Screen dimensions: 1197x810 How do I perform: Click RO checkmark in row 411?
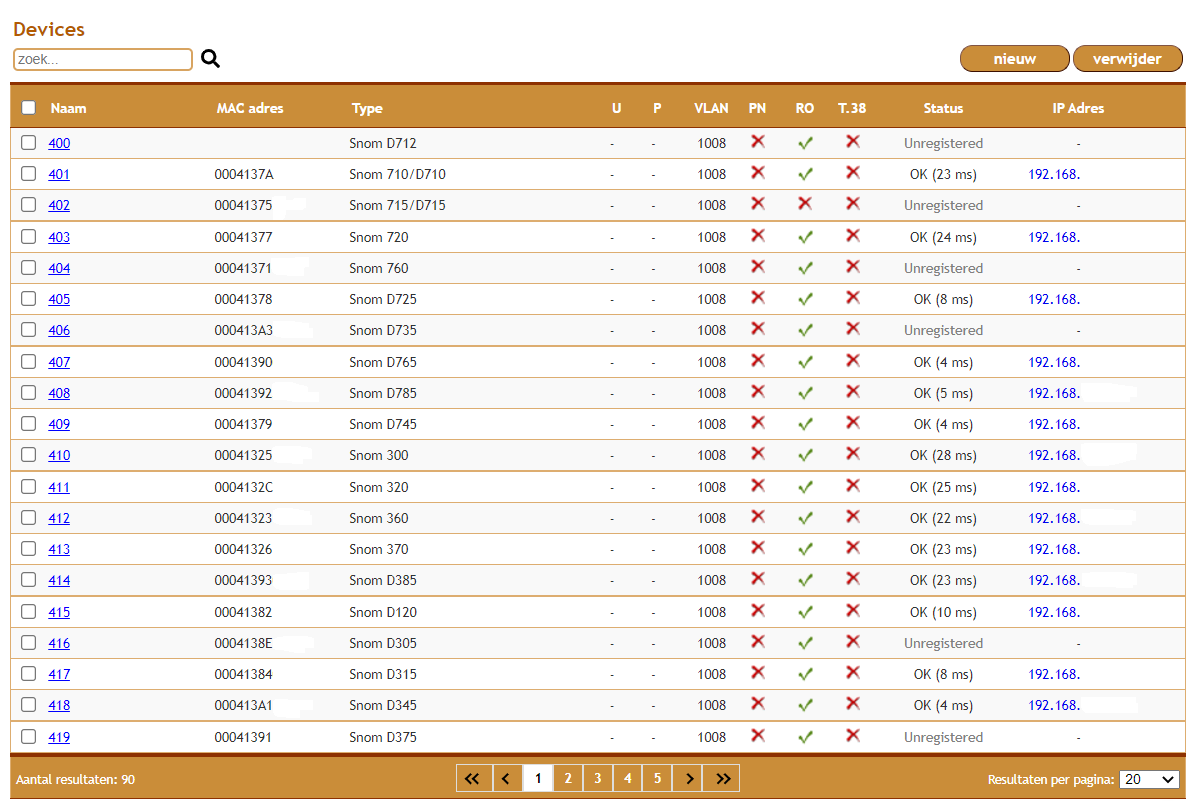click(805, 487)
